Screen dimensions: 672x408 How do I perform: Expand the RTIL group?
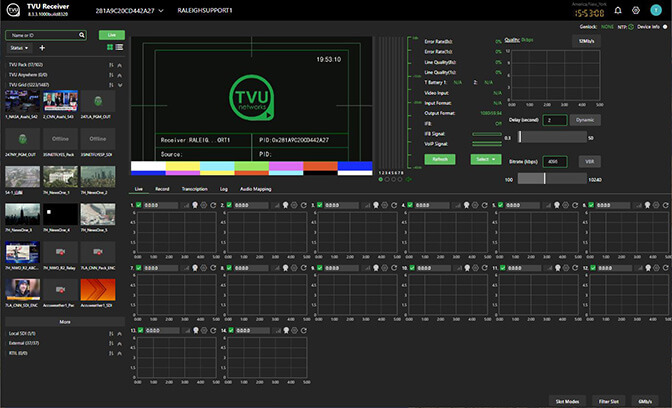(120, 353)
